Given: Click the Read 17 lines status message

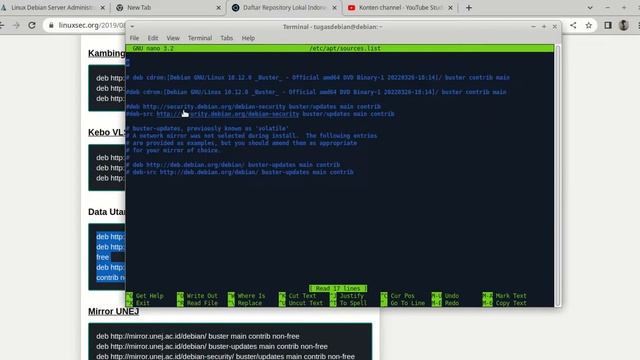Looking at the screenshot, I should tap(338, 288).
